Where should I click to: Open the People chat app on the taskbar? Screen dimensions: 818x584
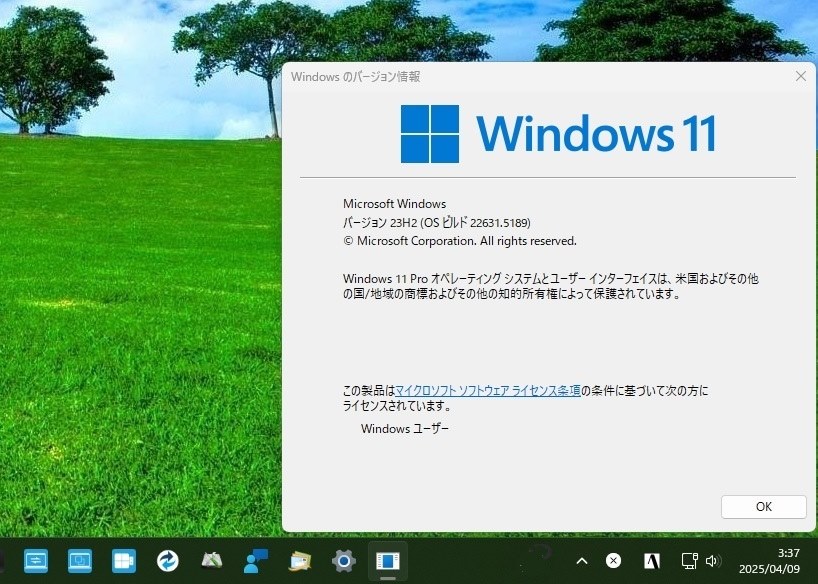[253, 560]
